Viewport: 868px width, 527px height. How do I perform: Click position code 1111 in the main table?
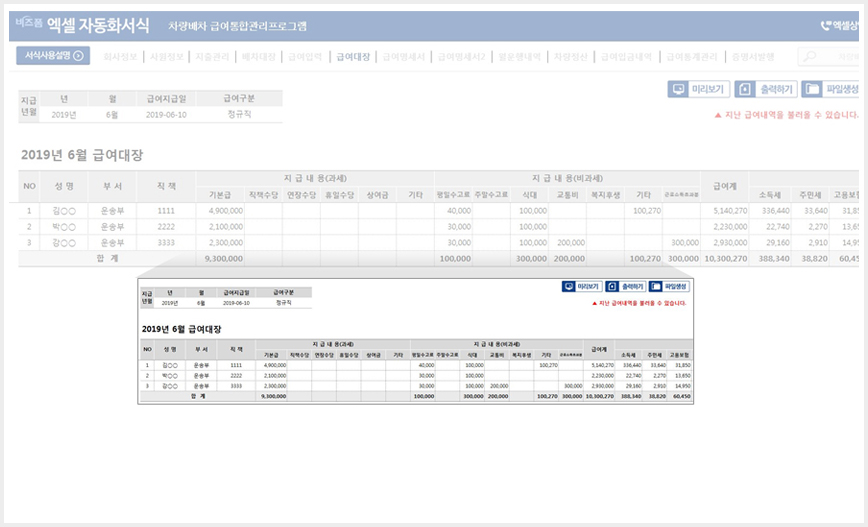(166, 211)
